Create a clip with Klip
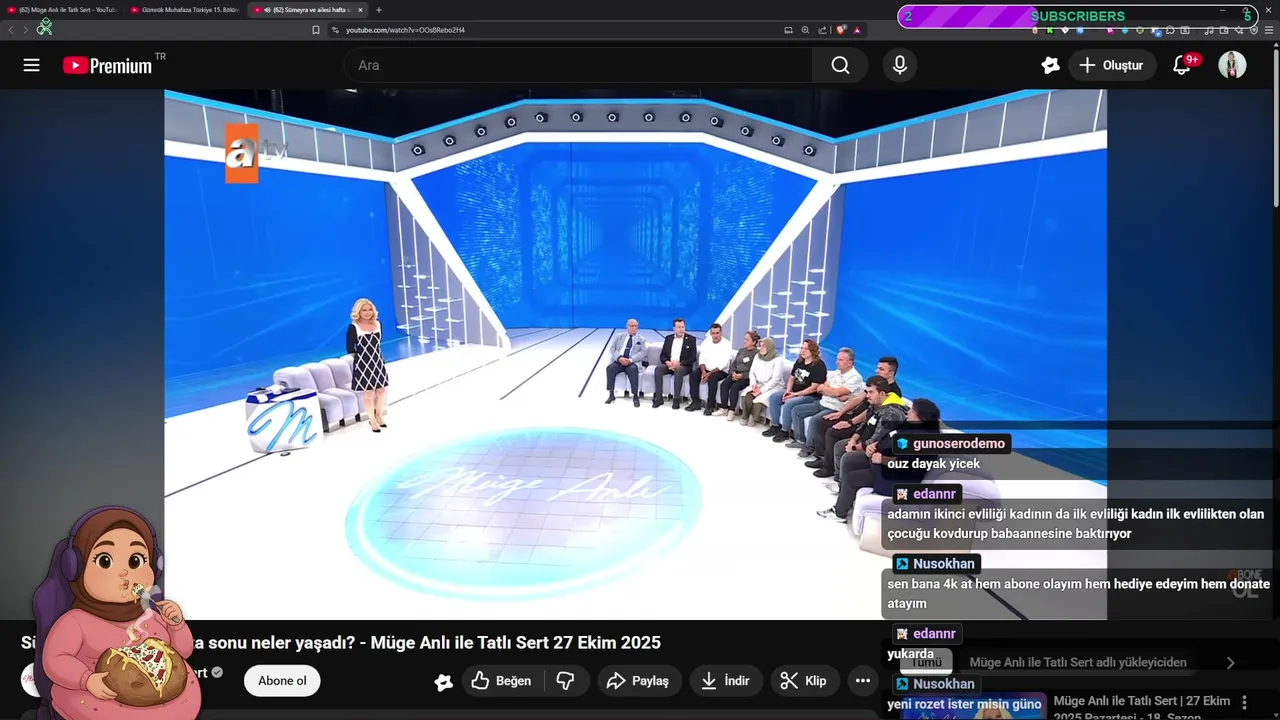 [805, 681]
